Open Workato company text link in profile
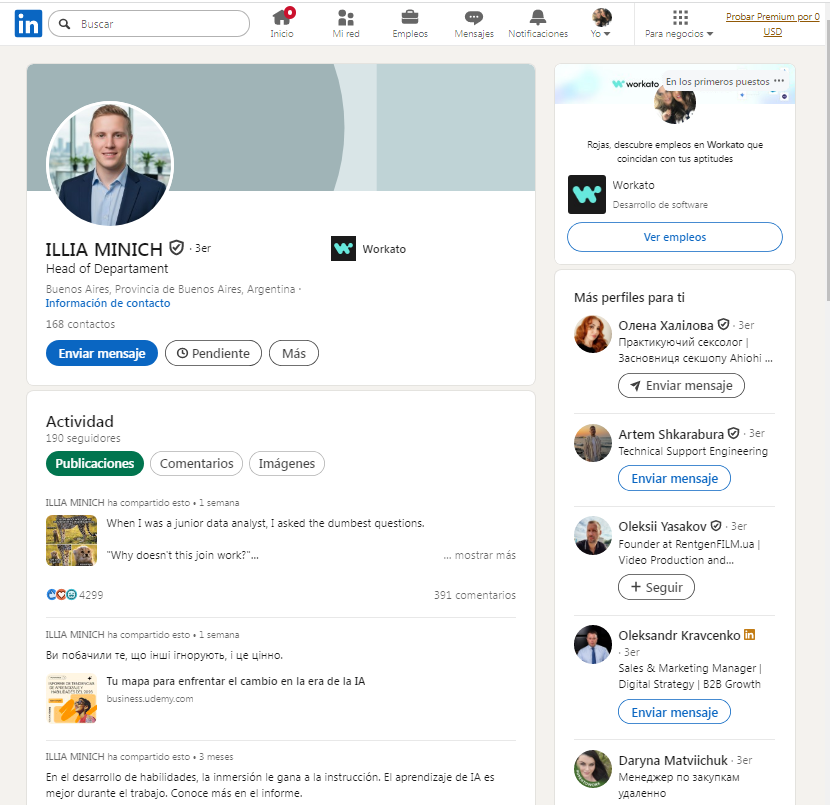 tap(384, 249)
